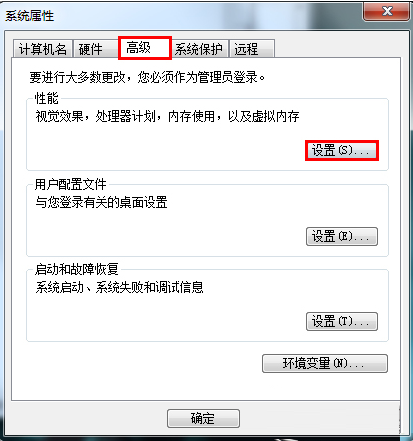Click the 视觉效果 performance description text

(x=167, y=116)
